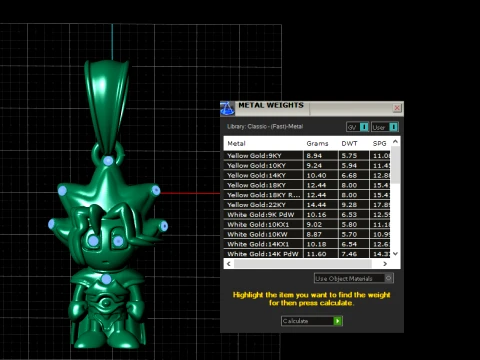The image size is (480, 360).
Task: Sort by the Grams column header
Action: point(317,144)
